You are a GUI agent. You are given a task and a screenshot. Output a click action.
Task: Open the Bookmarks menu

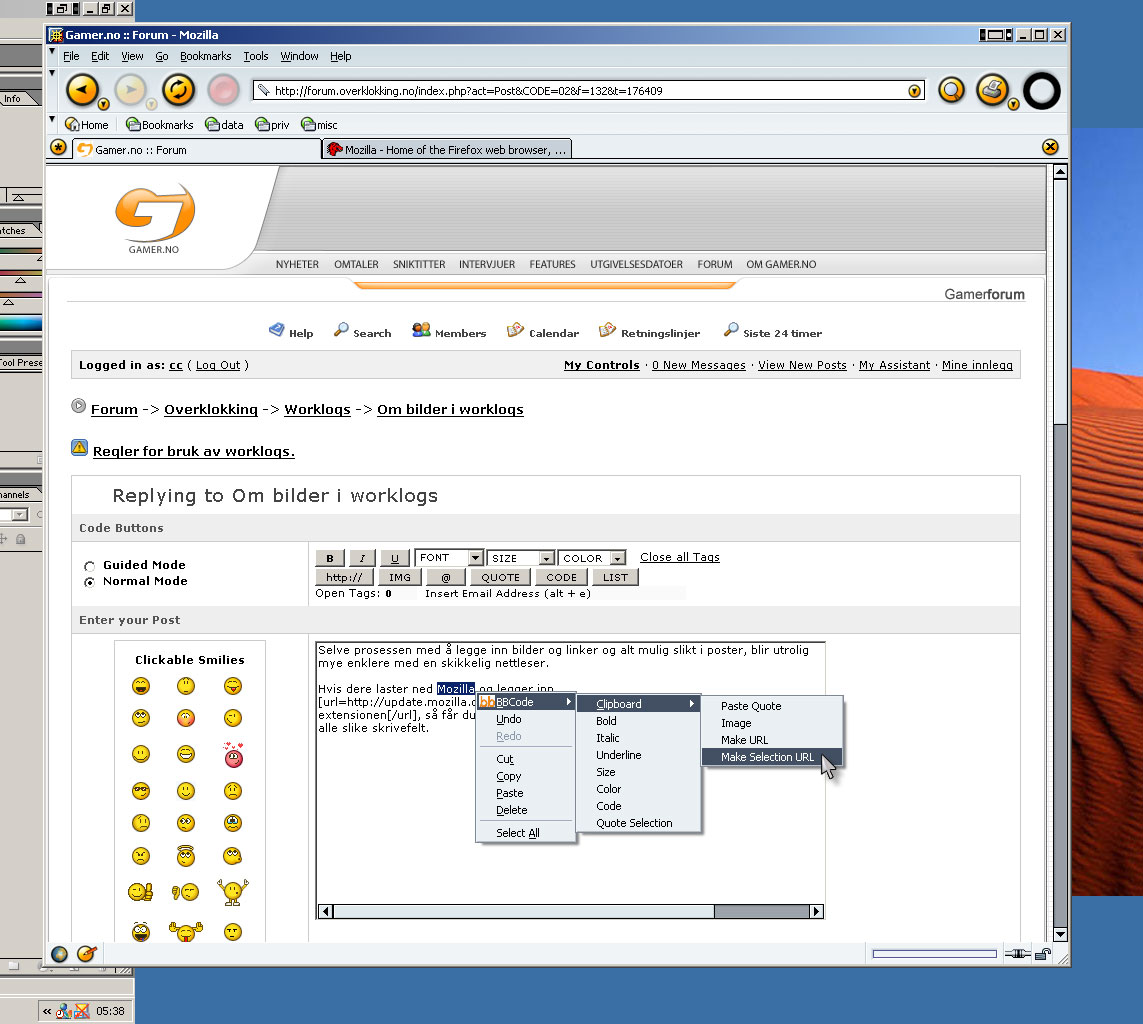[206, 56]
